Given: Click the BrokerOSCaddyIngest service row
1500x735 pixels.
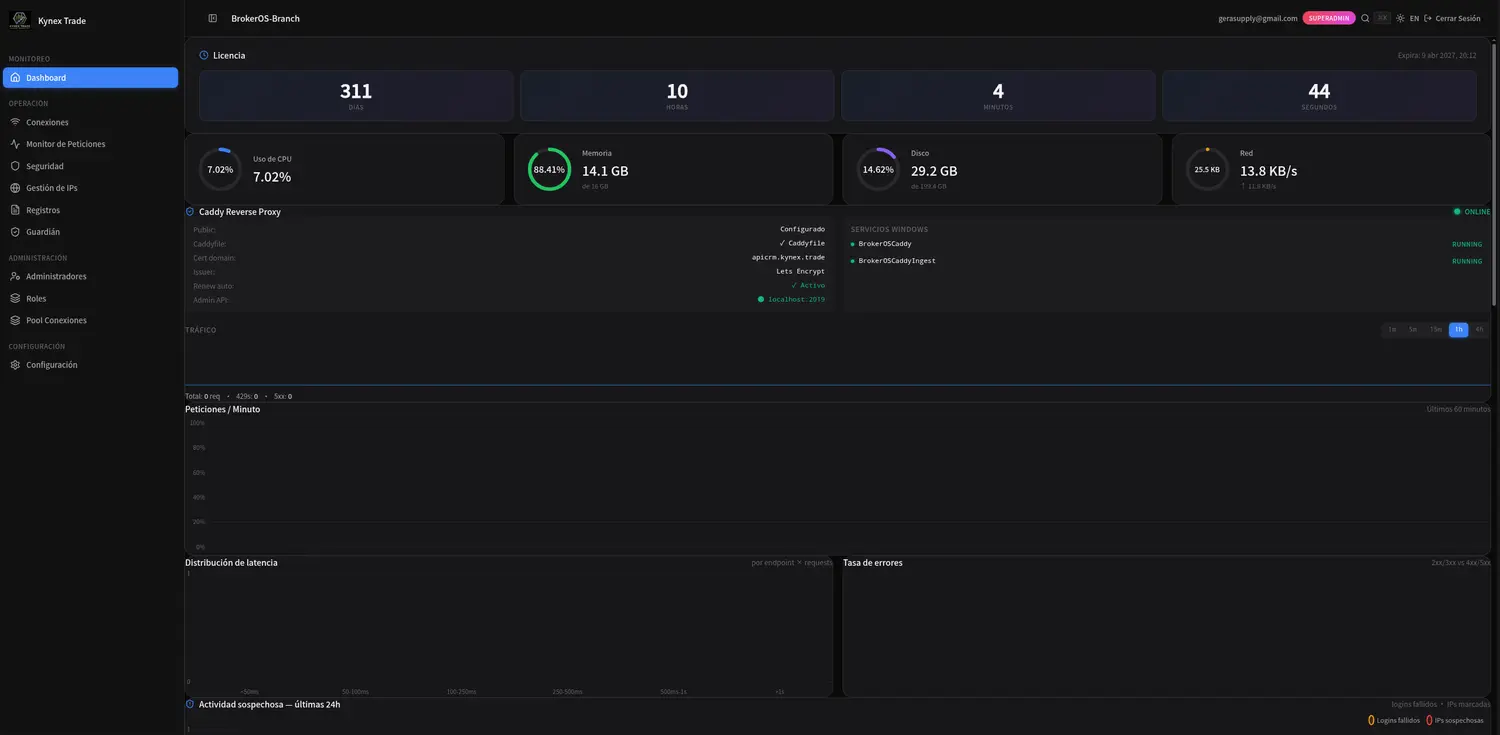Looking at the screenshot, I should coord(1166,261).
